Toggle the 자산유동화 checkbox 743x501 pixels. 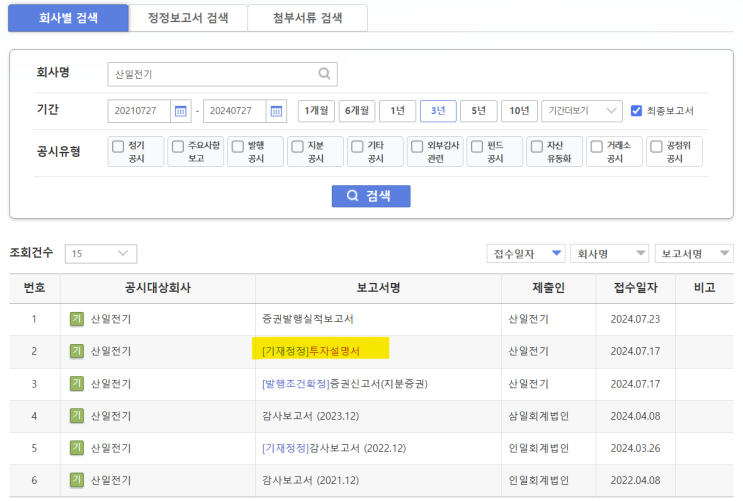click(536, 146)
